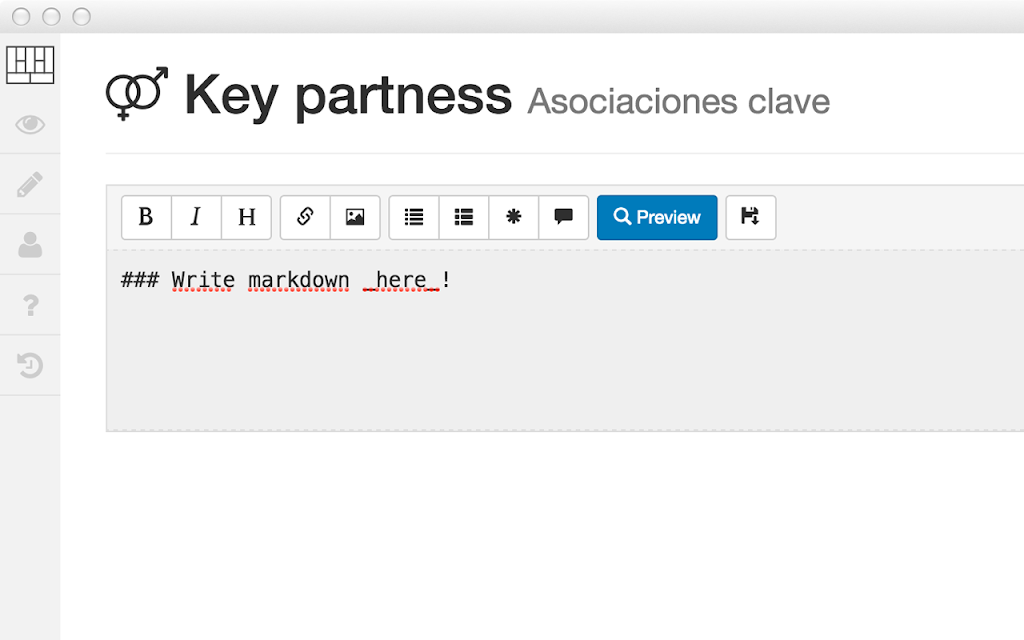Add an ordered list

point(464,217)
